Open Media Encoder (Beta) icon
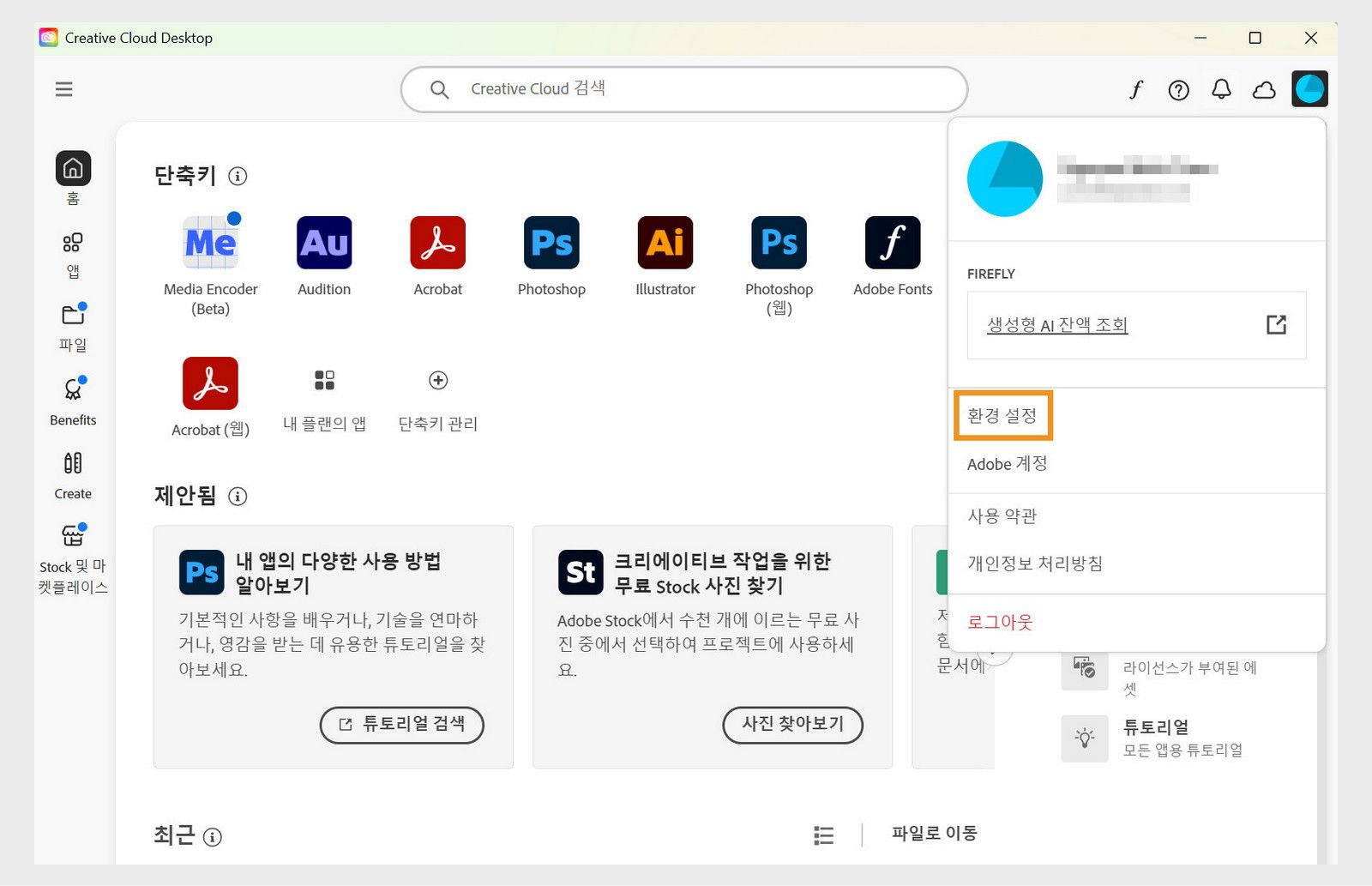 click(210, 243)
